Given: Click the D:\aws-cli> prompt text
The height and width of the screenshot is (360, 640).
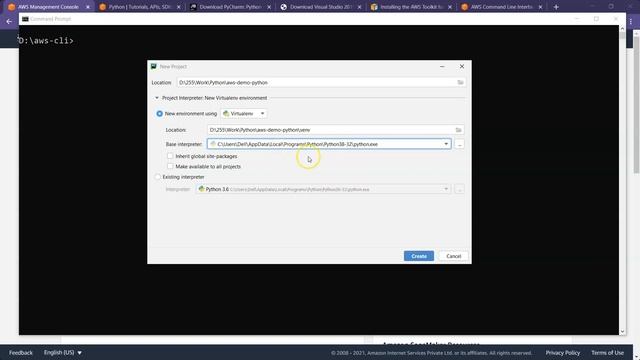Looking at the screenshot, I should pyautogui.click(x=46, y=41).
